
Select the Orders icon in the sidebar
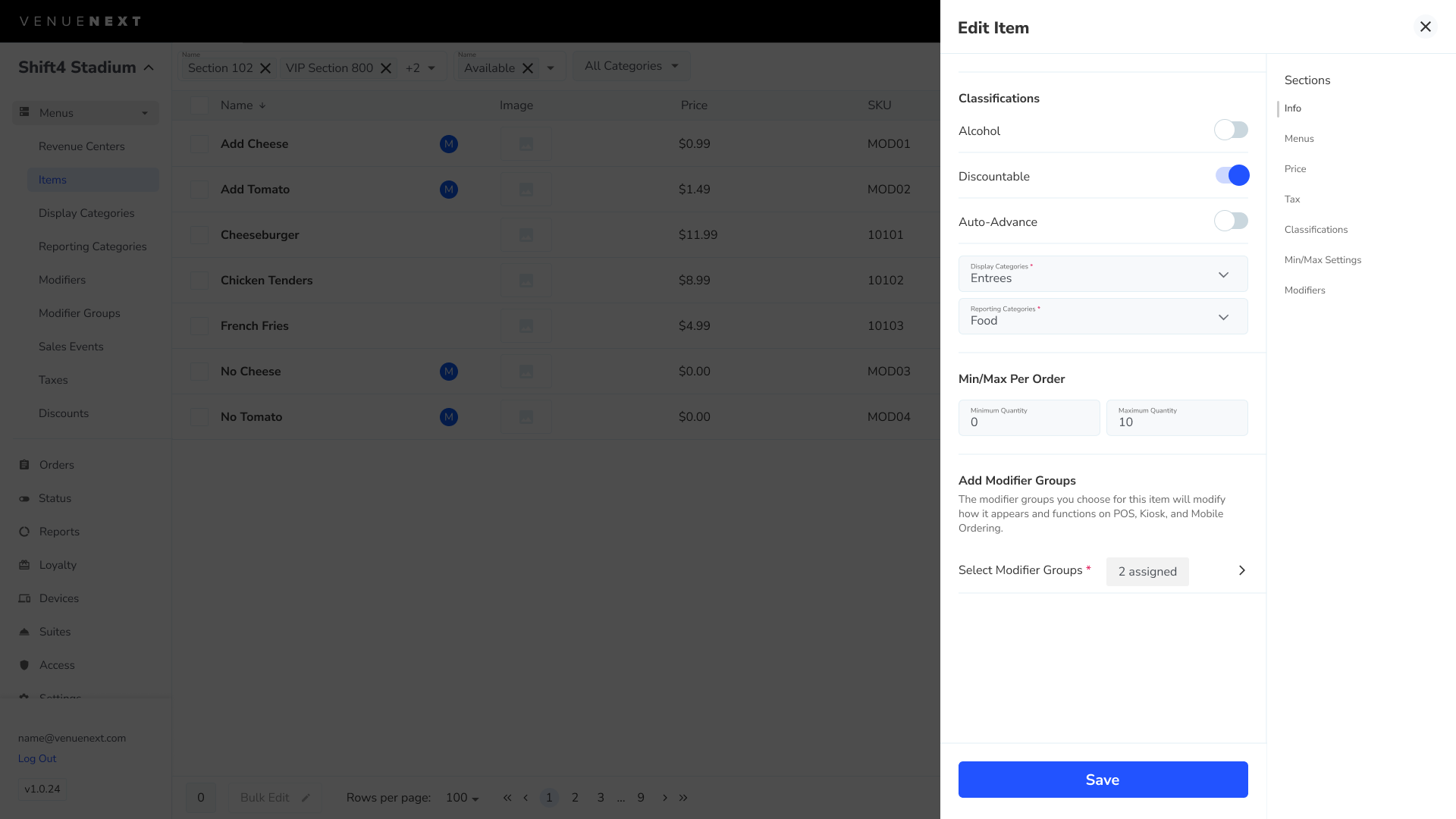[x=24, y=464]
